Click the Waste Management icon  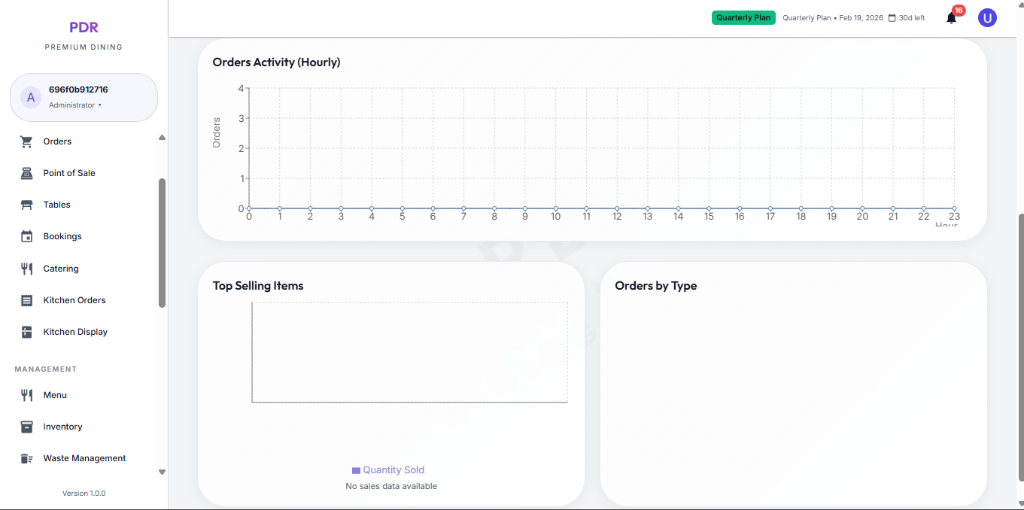27,459
